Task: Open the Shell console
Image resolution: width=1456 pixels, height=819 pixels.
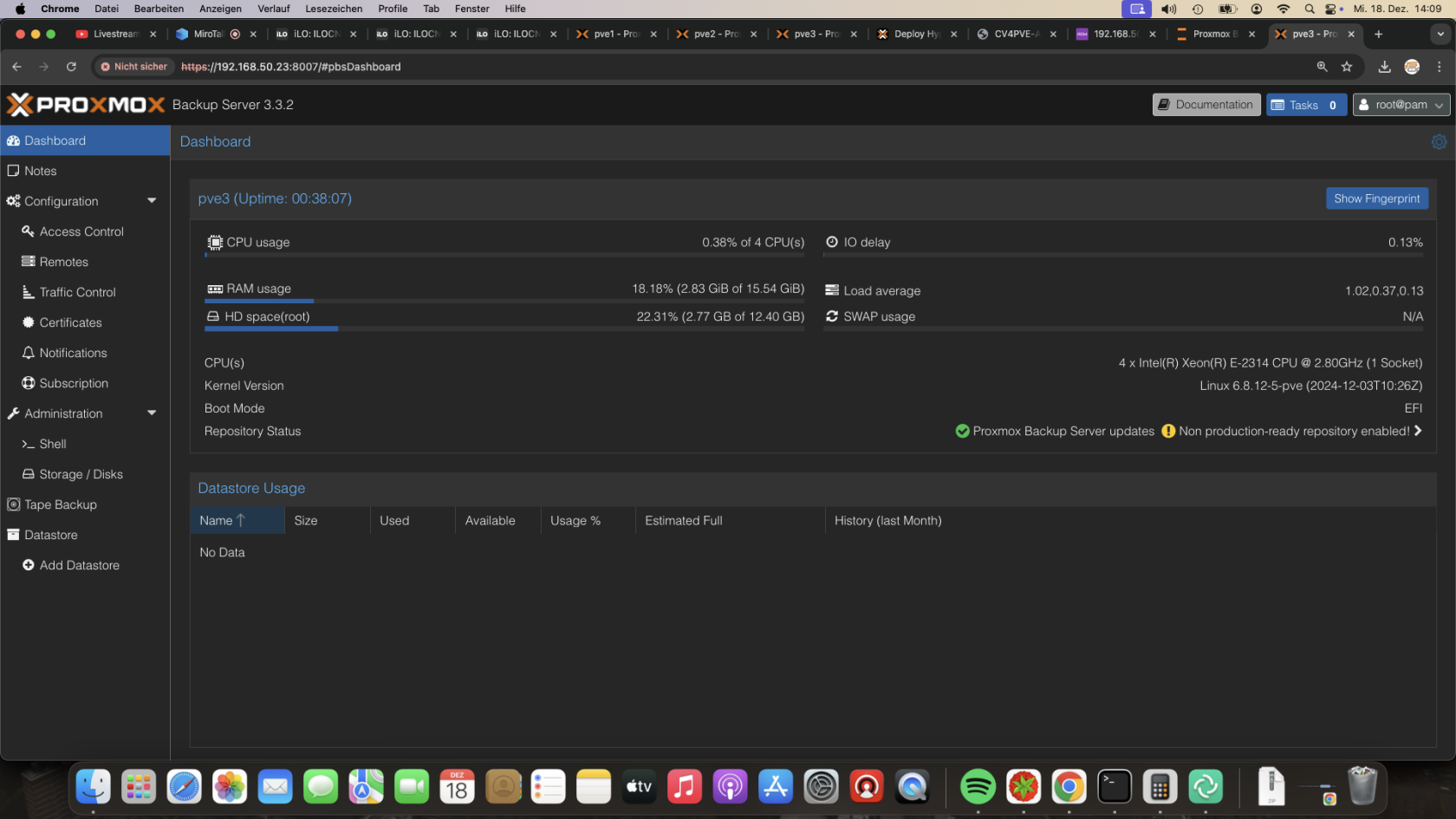Action: pos(85,444)
